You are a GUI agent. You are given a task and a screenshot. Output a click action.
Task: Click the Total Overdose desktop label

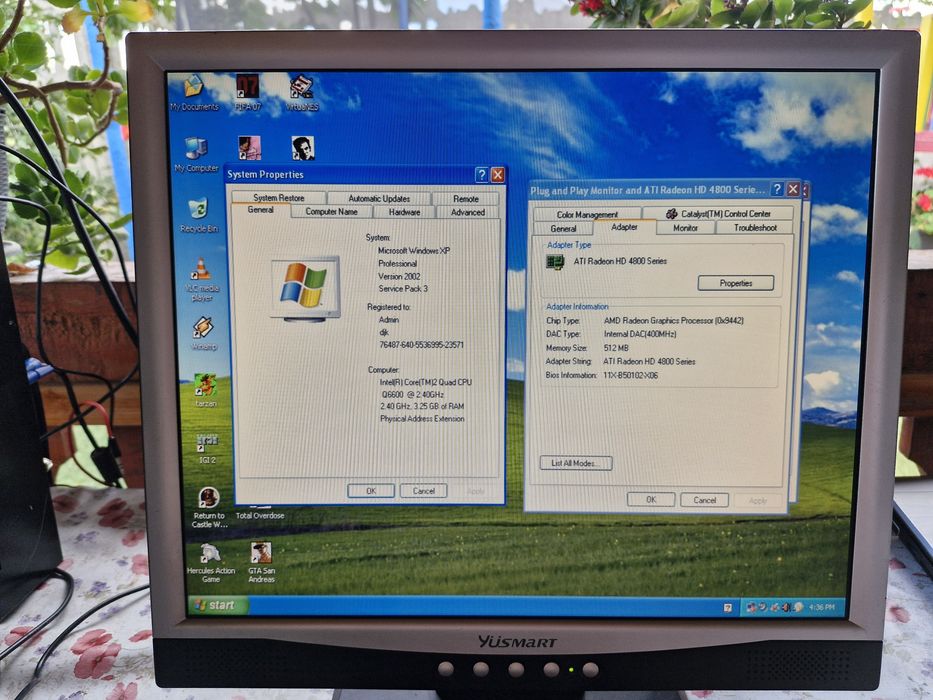pyautogui.click(x=260, y=515)
